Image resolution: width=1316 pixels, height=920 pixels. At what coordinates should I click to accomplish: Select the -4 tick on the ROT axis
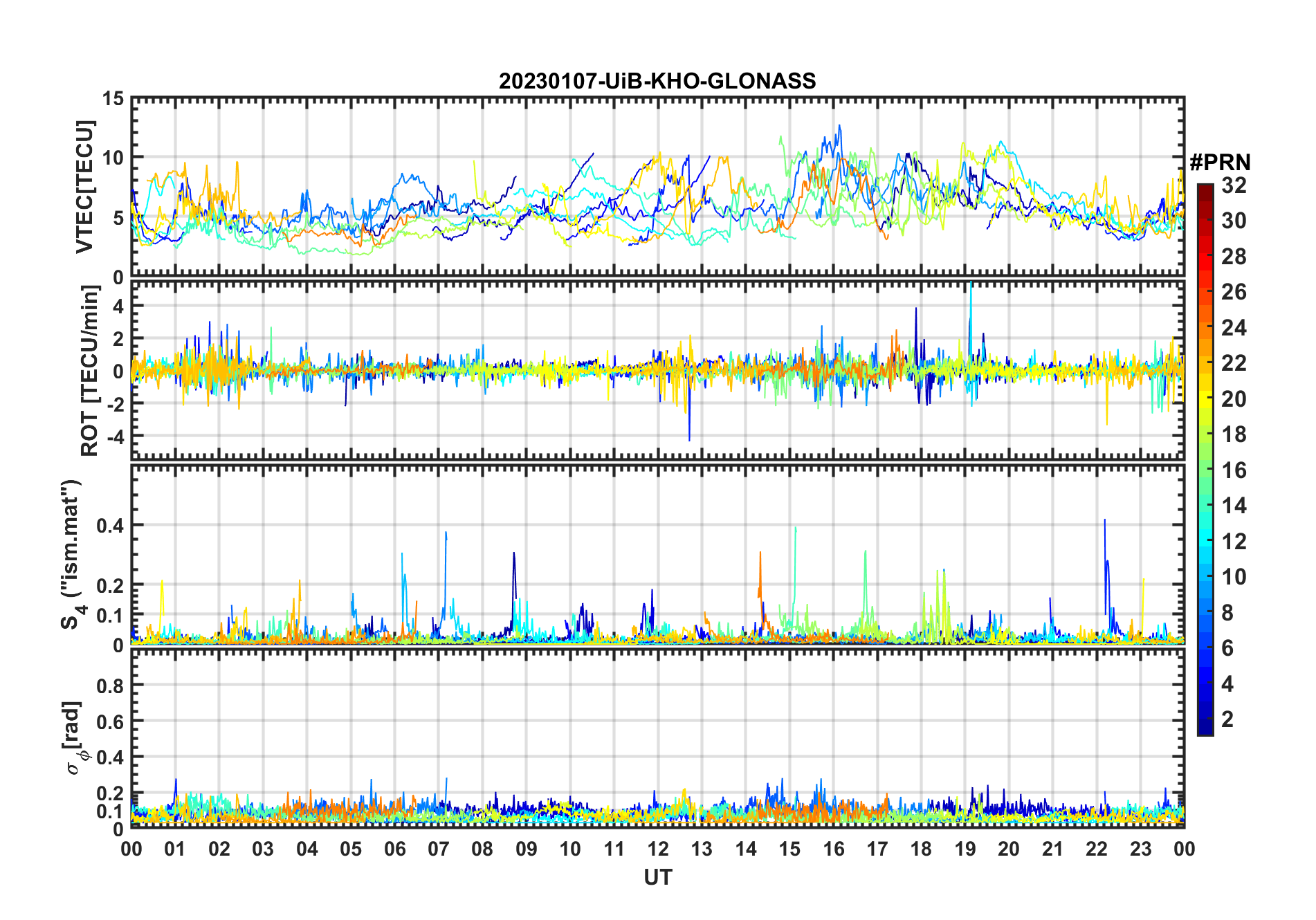[115, 436]
